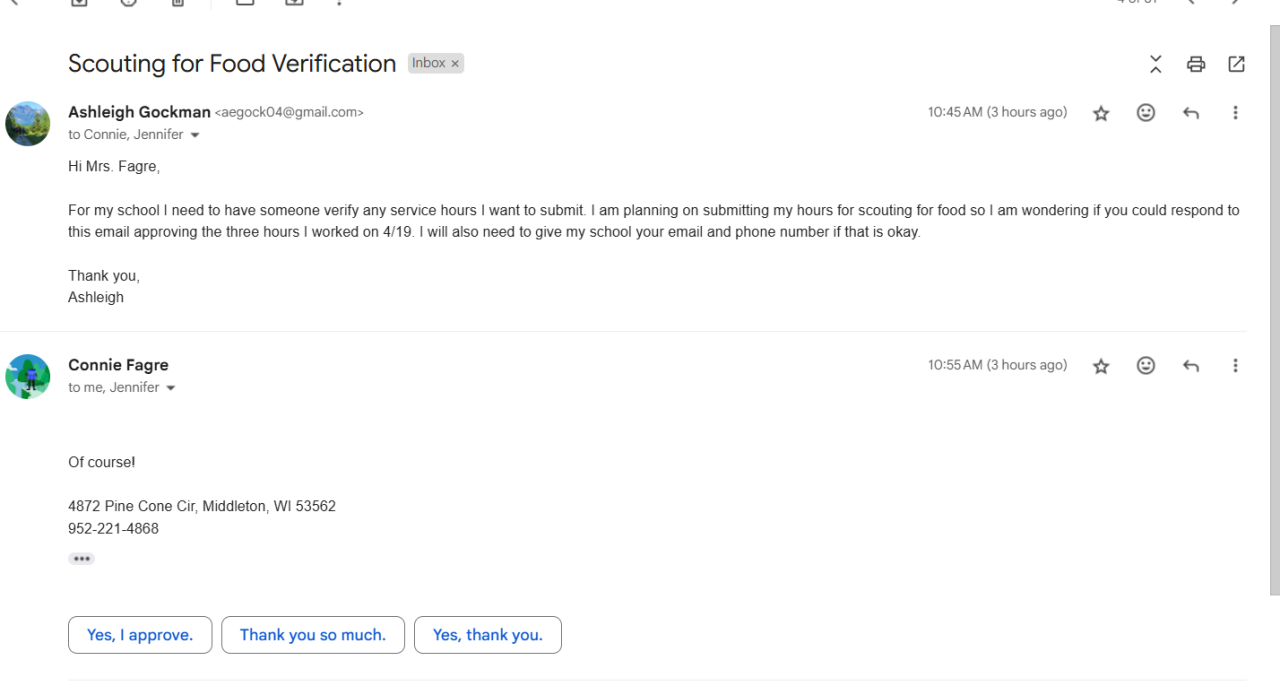
Task: Click Connie Fagre's profile picture
Action: 28,376
